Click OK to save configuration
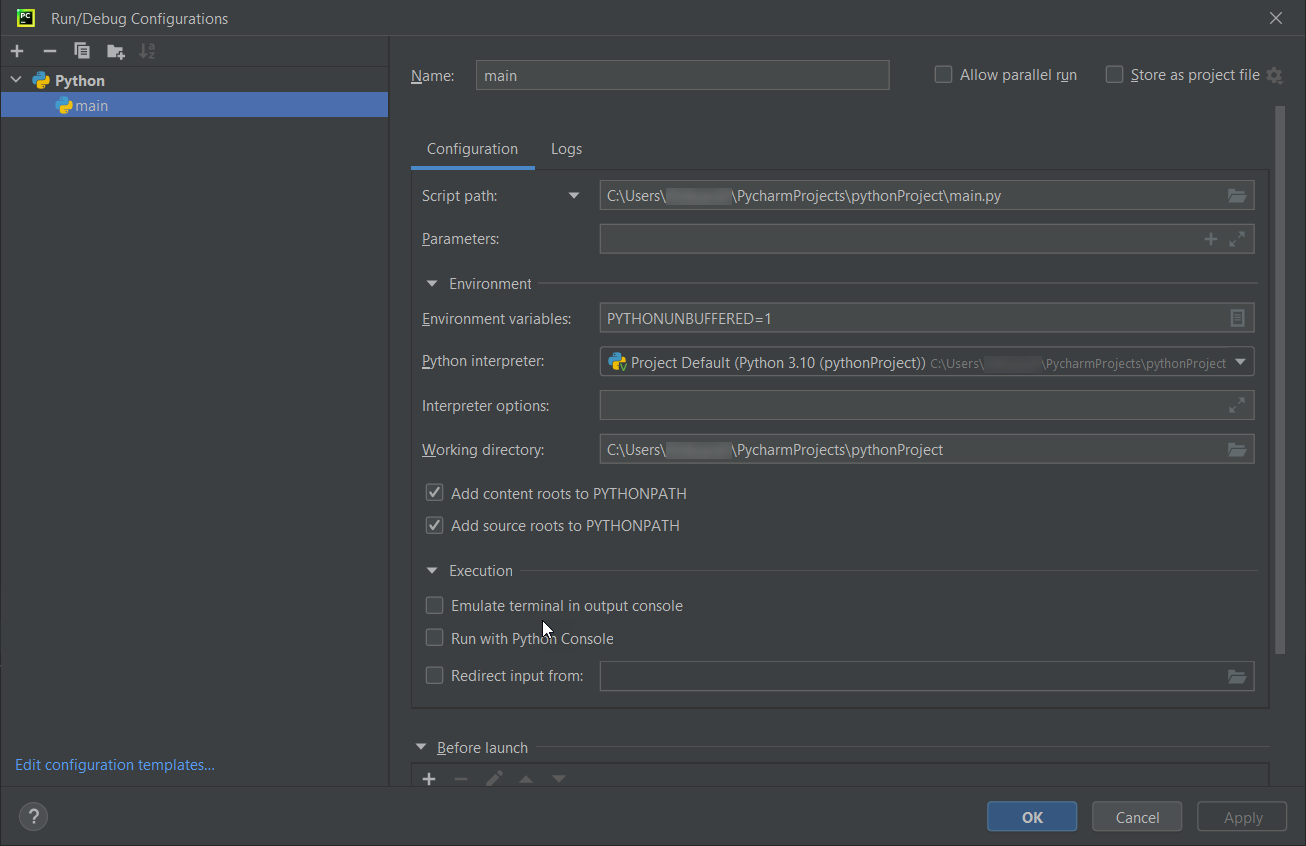 click(x=1032, y=817)
